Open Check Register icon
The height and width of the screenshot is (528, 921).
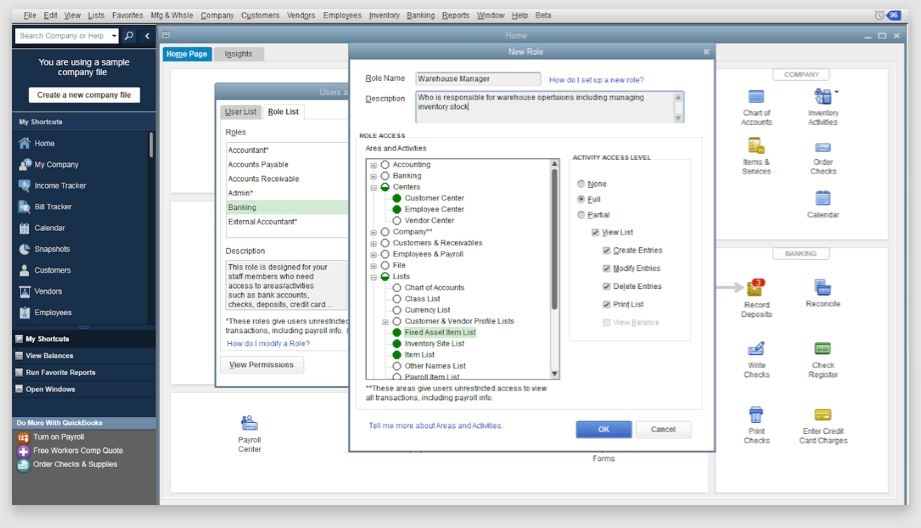(x=822, y=348)
